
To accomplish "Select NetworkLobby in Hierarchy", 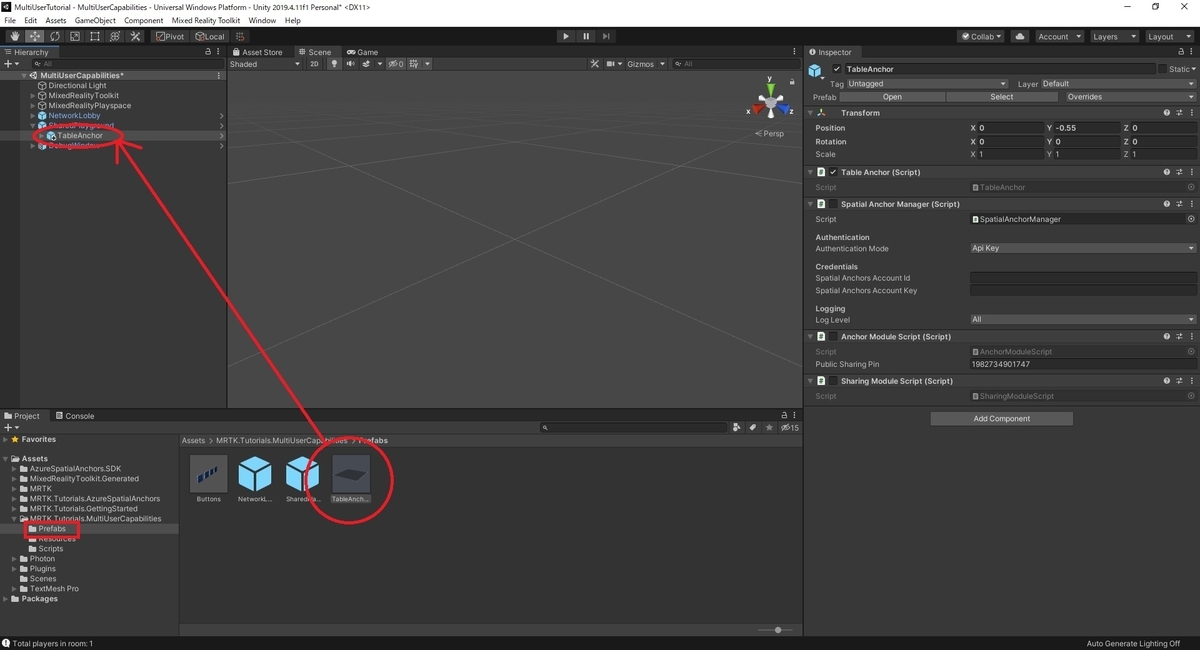I will pos(74,115).
